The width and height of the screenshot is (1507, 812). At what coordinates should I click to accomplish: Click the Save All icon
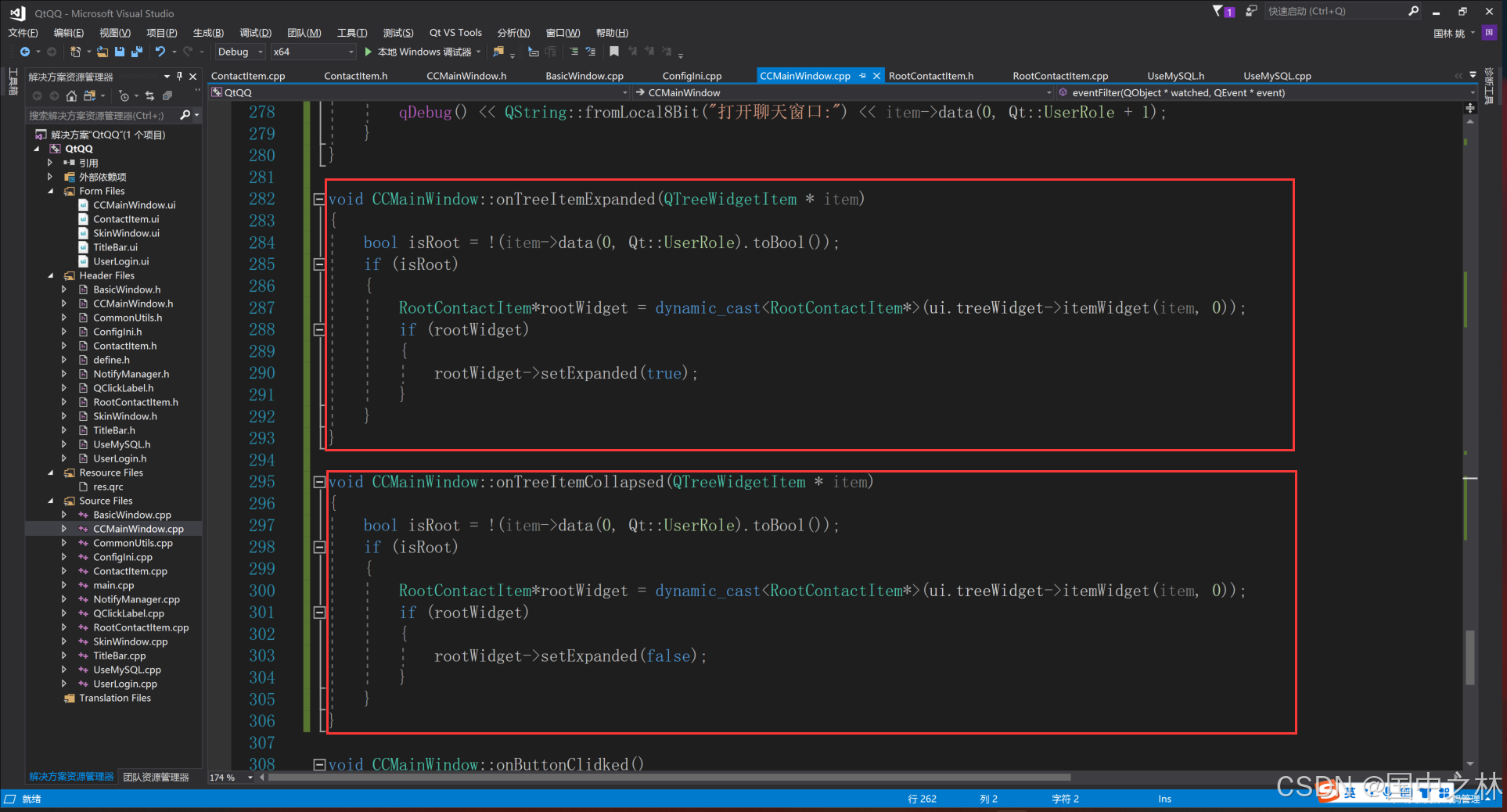point(137,52)
